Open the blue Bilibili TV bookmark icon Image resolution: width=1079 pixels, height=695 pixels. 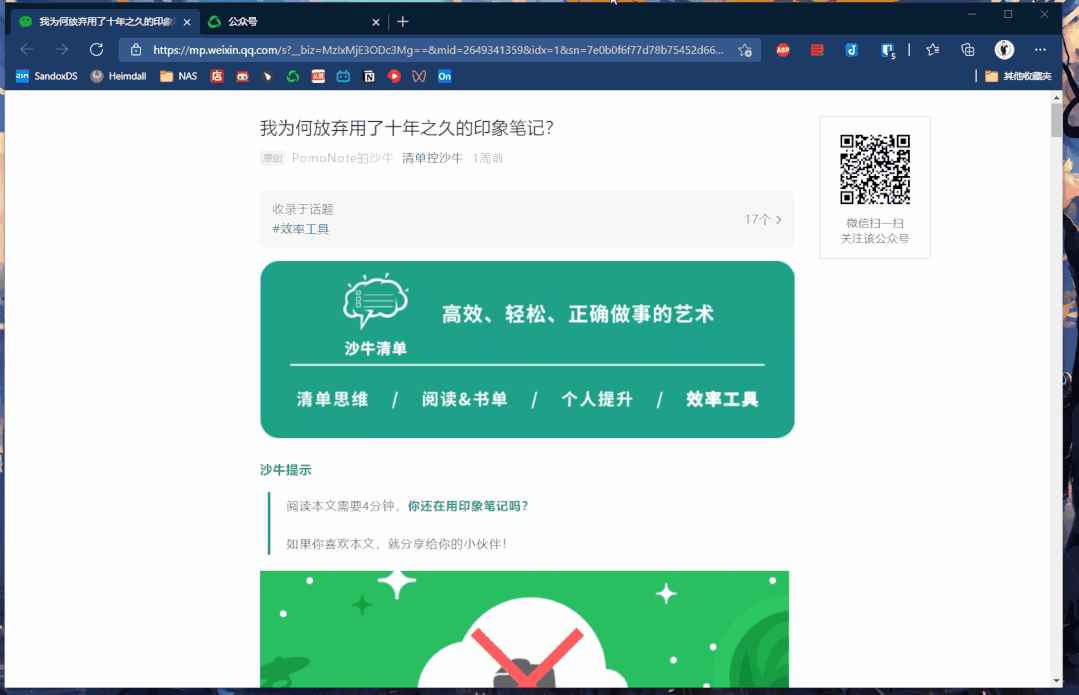pos(343,76)
